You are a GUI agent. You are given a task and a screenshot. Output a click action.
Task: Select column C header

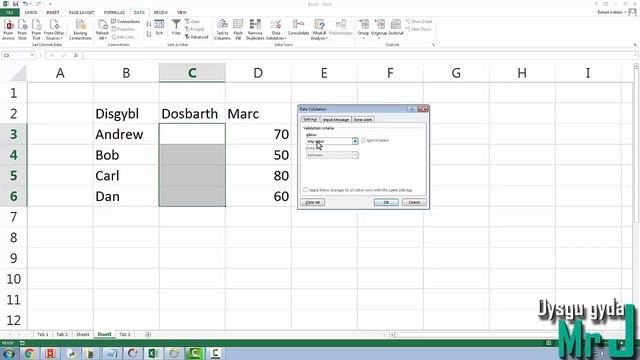[192, 73]
